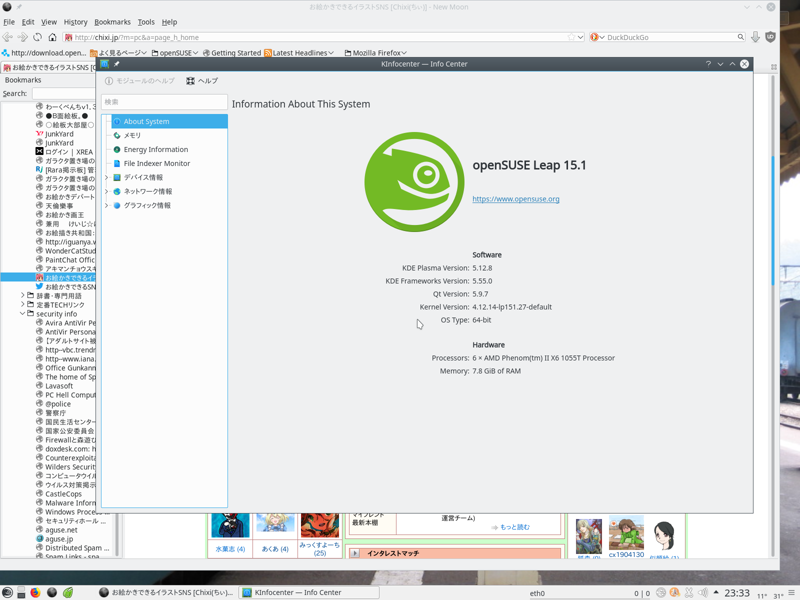Screen dimensions: 800x600
Task: Open the Tools menu
Action: [146, 21]
